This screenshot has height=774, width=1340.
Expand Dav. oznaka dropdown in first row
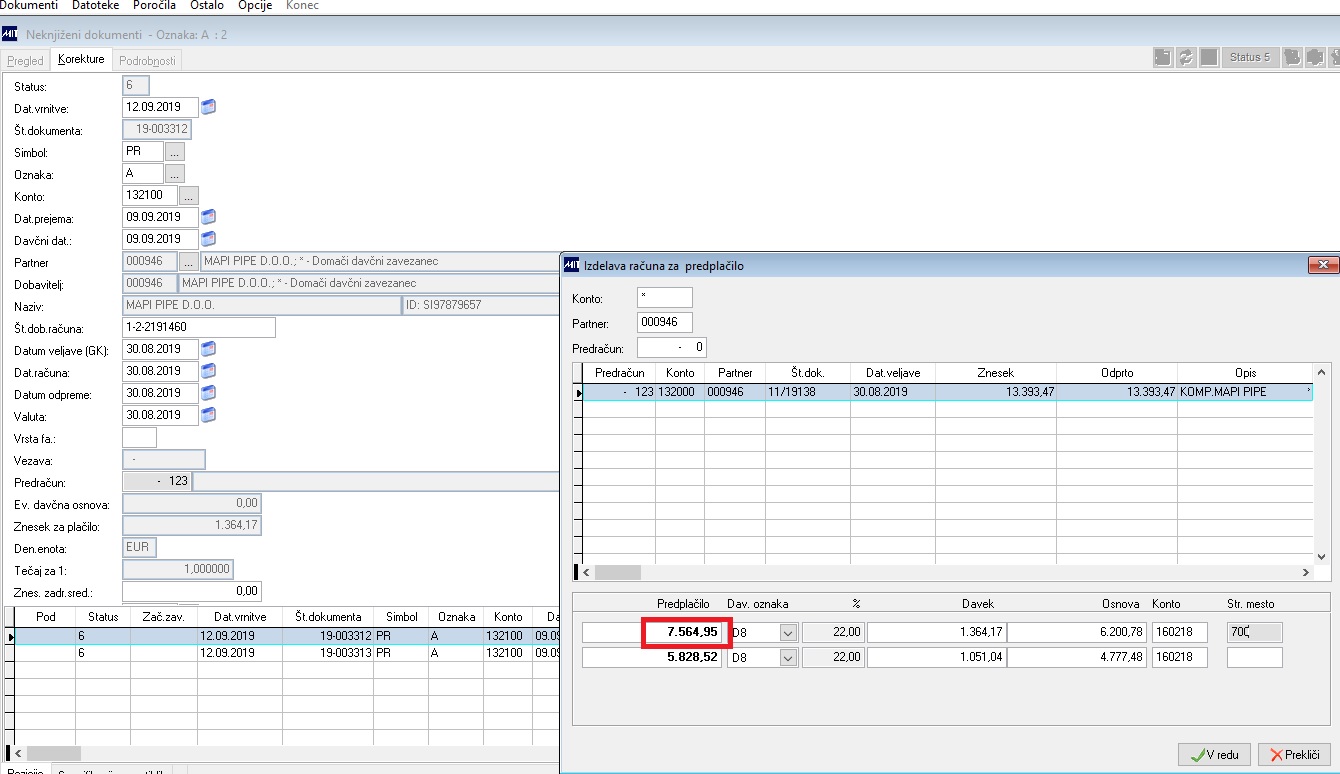(x=787, y=632)
